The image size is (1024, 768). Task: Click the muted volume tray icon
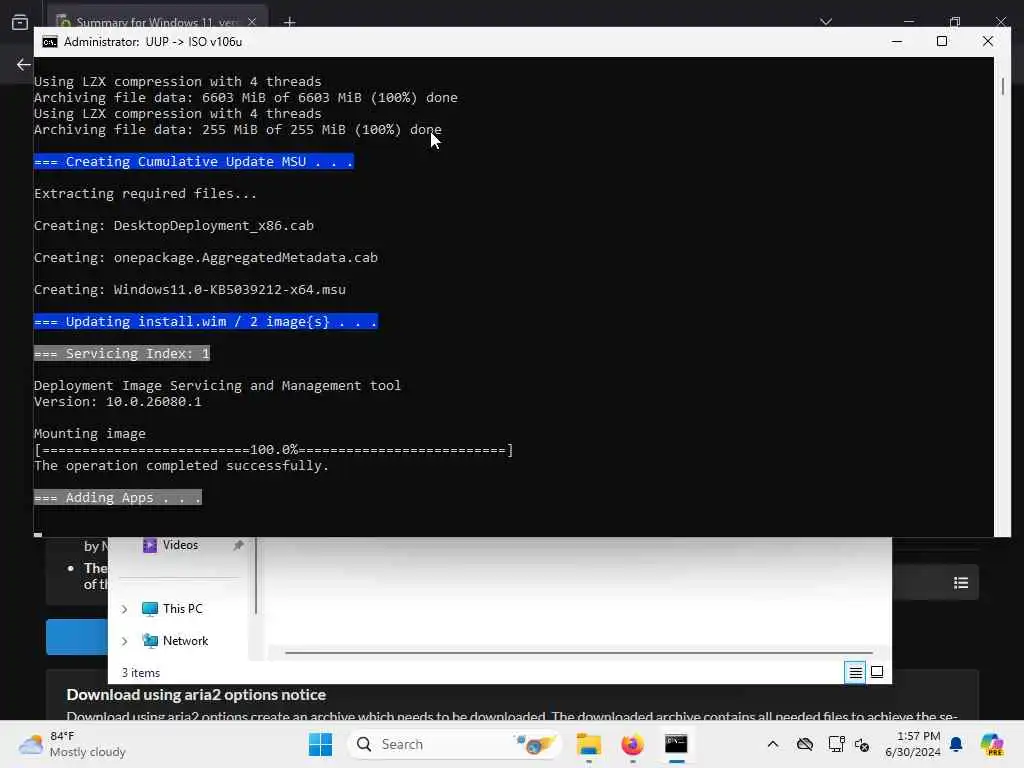pyautogui.click(x=862, y=745)
